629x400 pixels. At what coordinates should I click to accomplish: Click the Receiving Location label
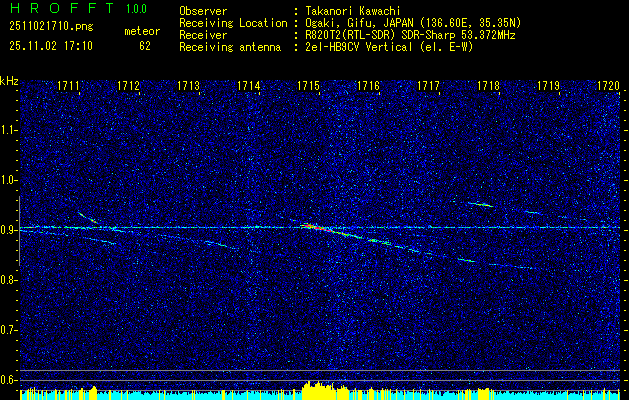233,23
